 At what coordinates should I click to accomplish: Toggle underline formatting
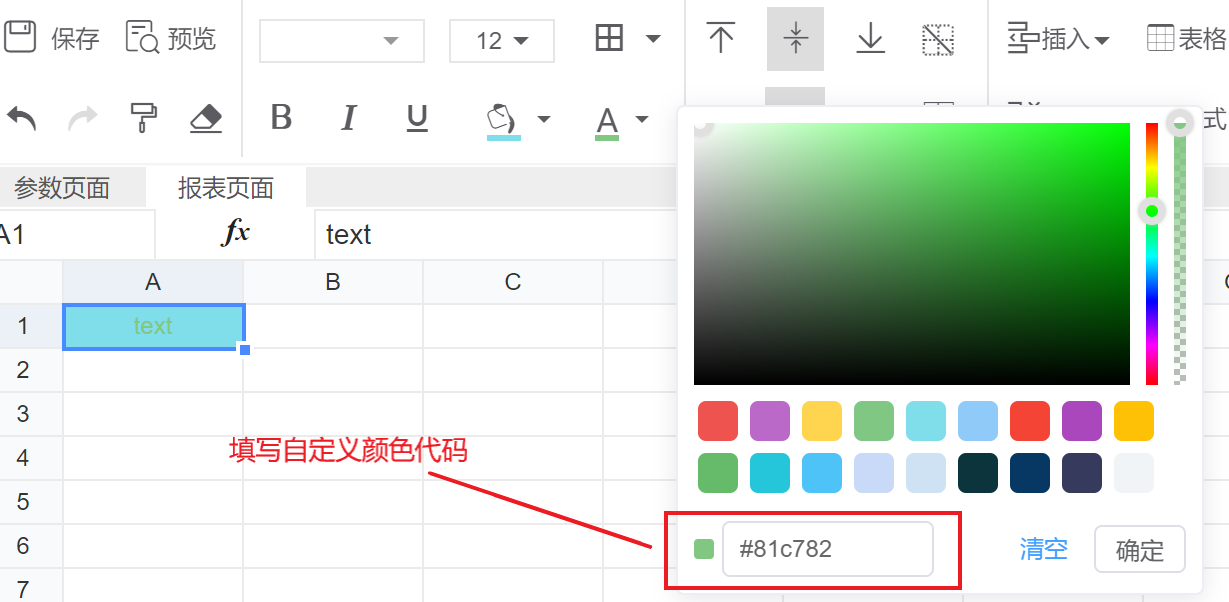point(417,118)
